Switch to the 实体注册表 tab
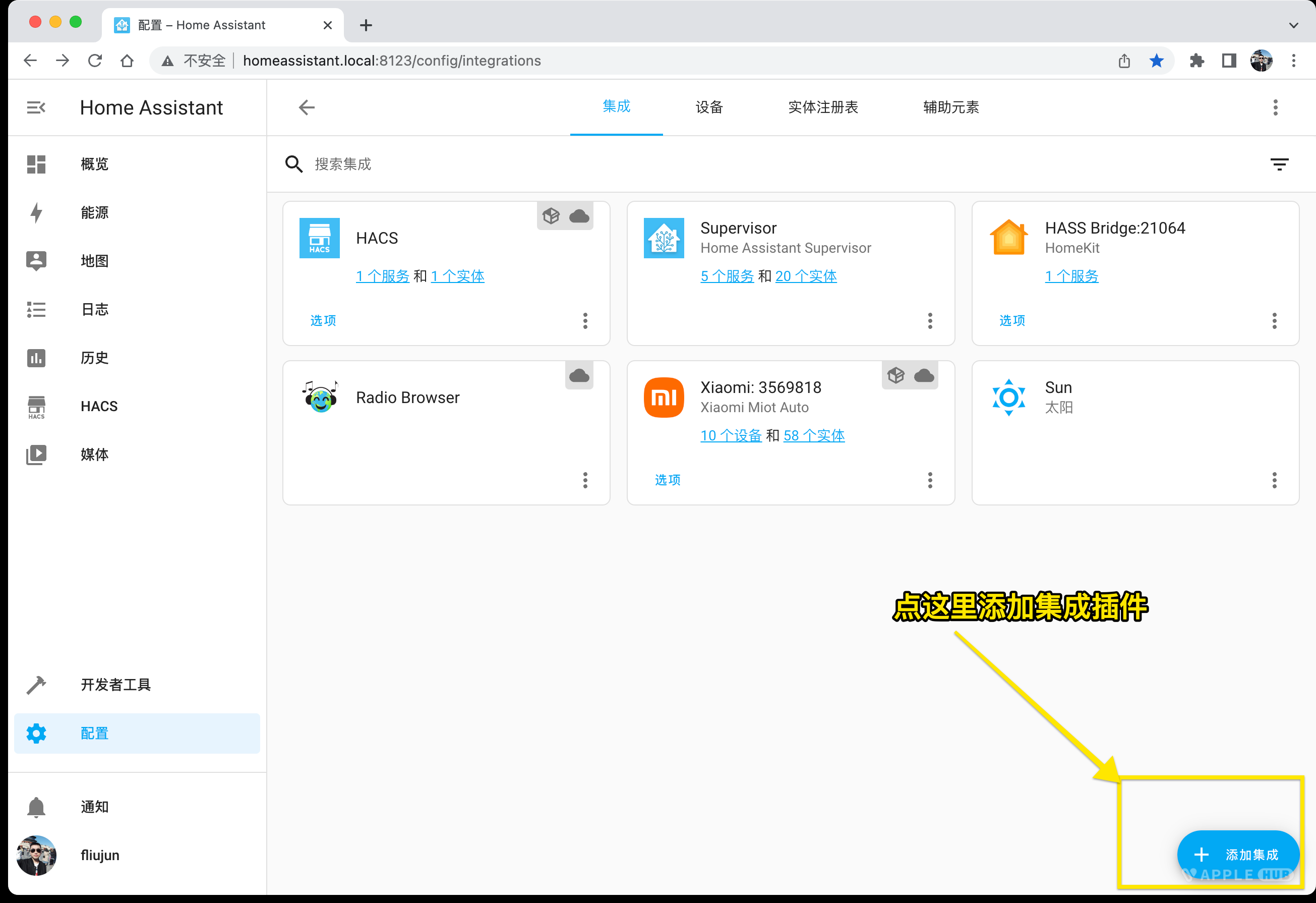This screenshot has height=903, width=1316. (x=823, y=107)
